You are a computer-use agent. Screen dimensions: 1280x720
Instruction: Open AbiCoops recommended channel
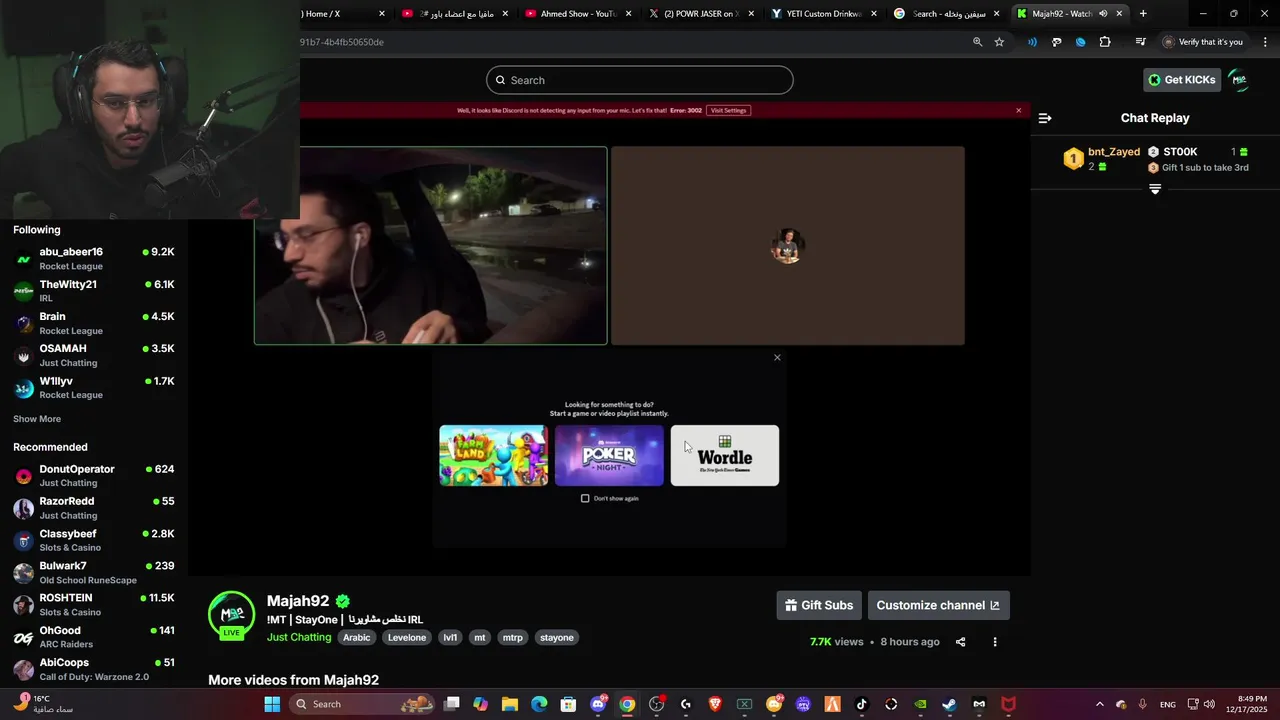pyautogui.click(x=94, y=669)
